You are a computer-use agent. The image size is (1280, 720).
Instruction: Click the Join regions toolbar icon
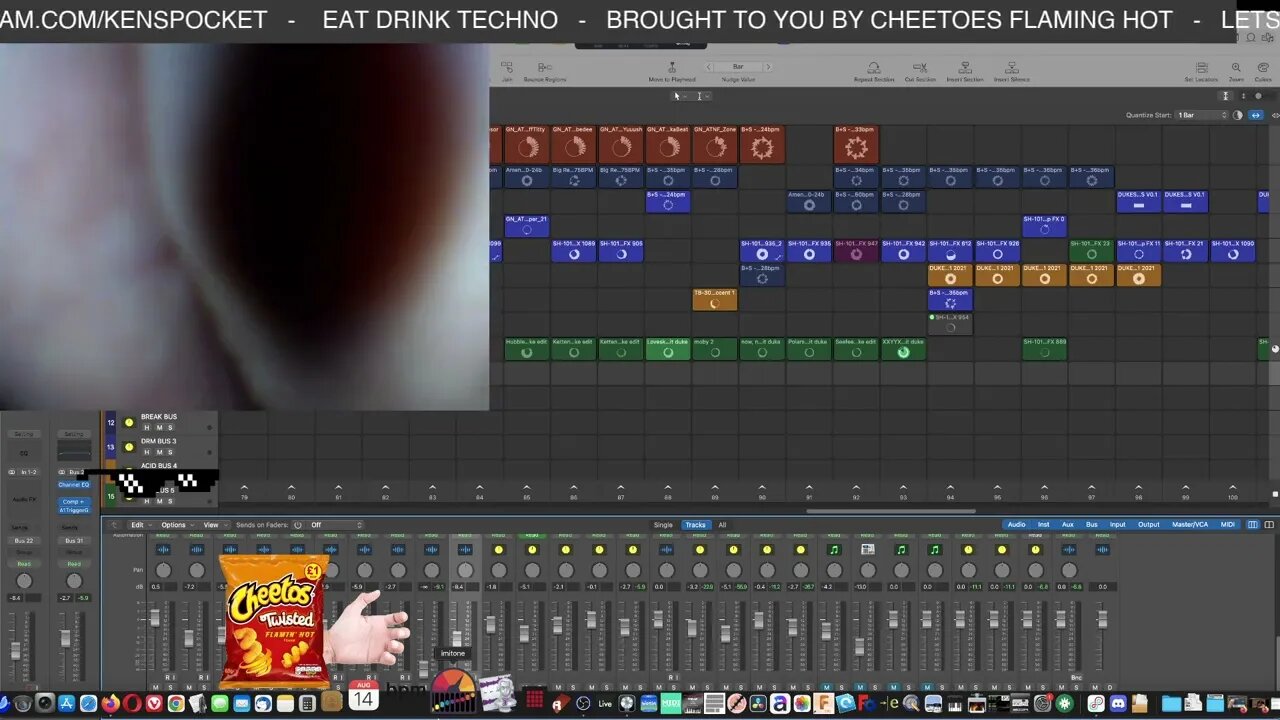pyautogui.click(x=507, y=67)
